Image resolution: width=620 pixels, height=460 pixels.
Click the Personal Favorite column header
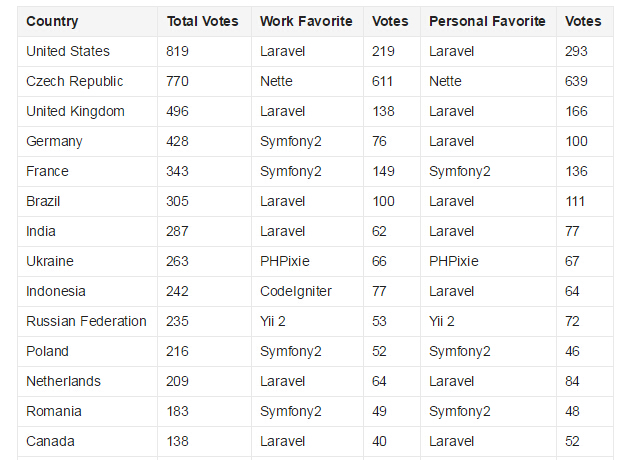coord(487,21)
